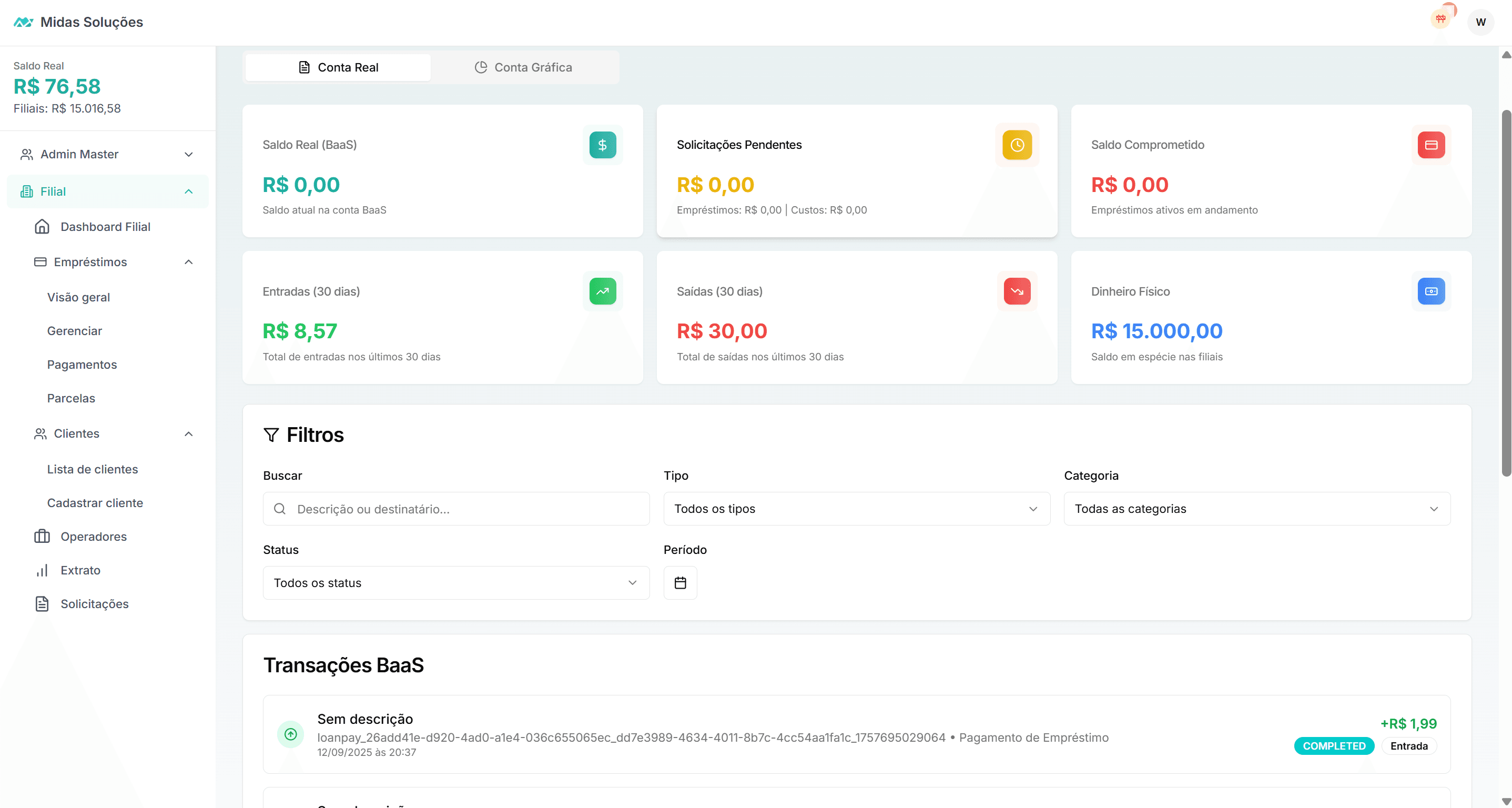Click the yellow clock Solicitações Pendentes icon
The height and width of the screenshot is (808, 1512).
click(x=1017, y=145)
